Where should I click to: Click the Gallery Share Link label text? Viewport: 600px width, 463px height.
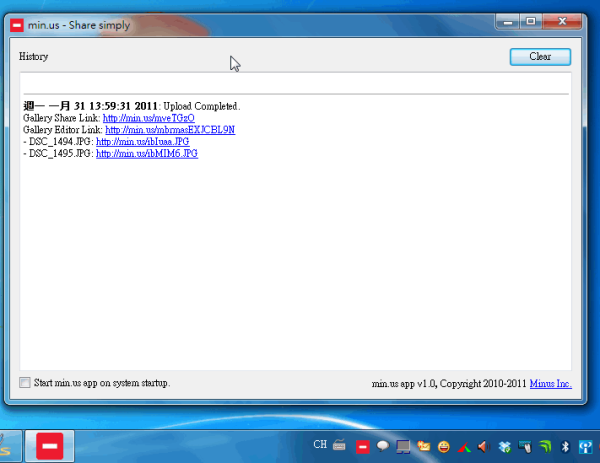62,118
